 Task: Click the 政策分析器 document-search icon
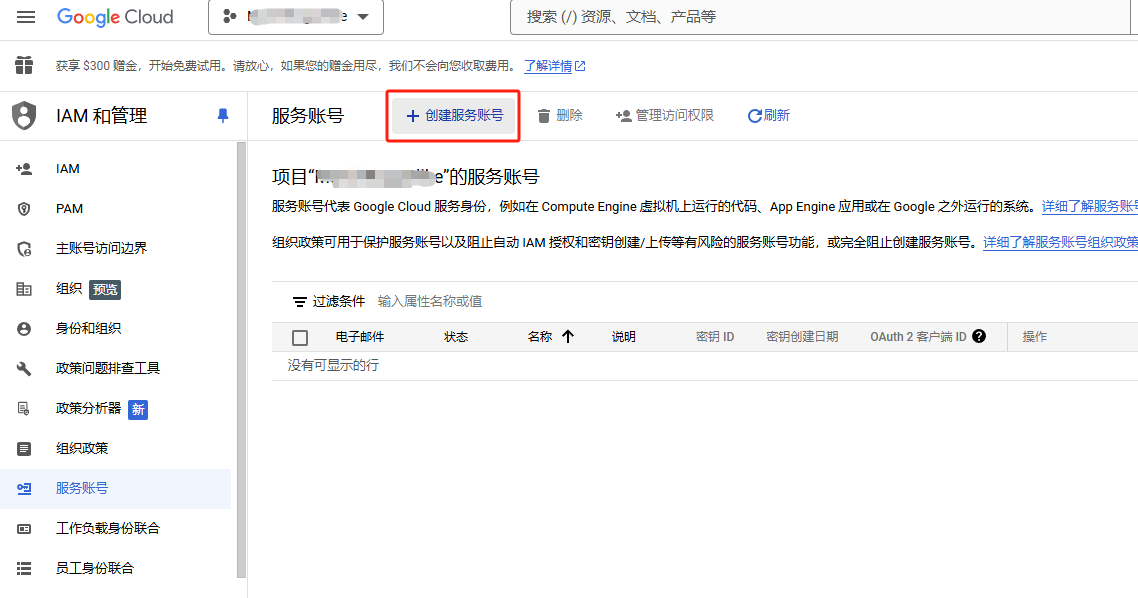click(24, 409)
